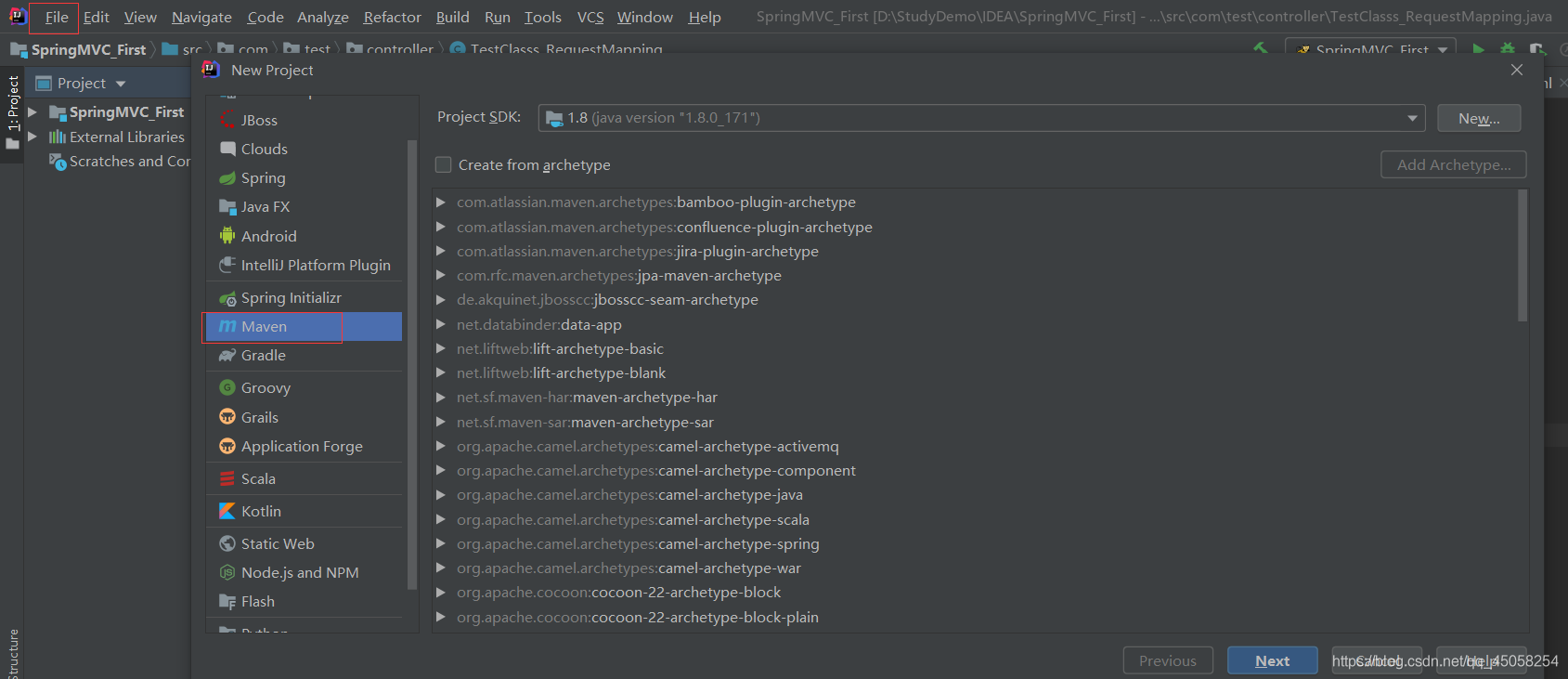Close the New Project dialog

[x=1517, y=70]
